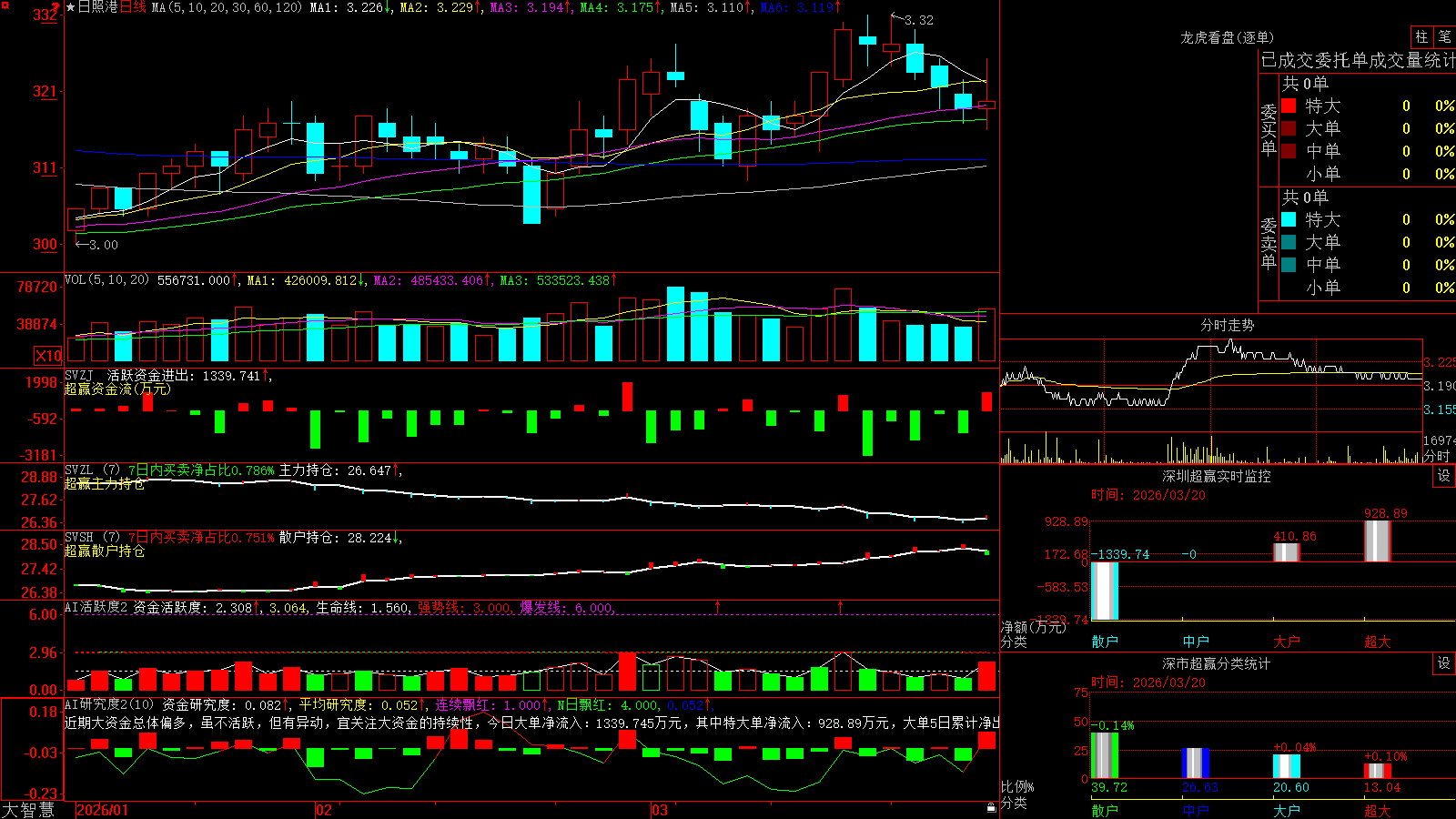Click the red 特大 buy order color swatch
Viewport: 1456px width, 819px height.
[1289, 106]
